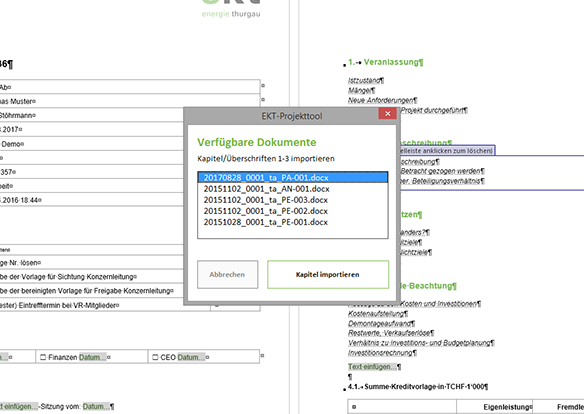Select 20170828_0001_ta_PA-001.docx in list
Screen dimensions: 584x414
point(293,178)
